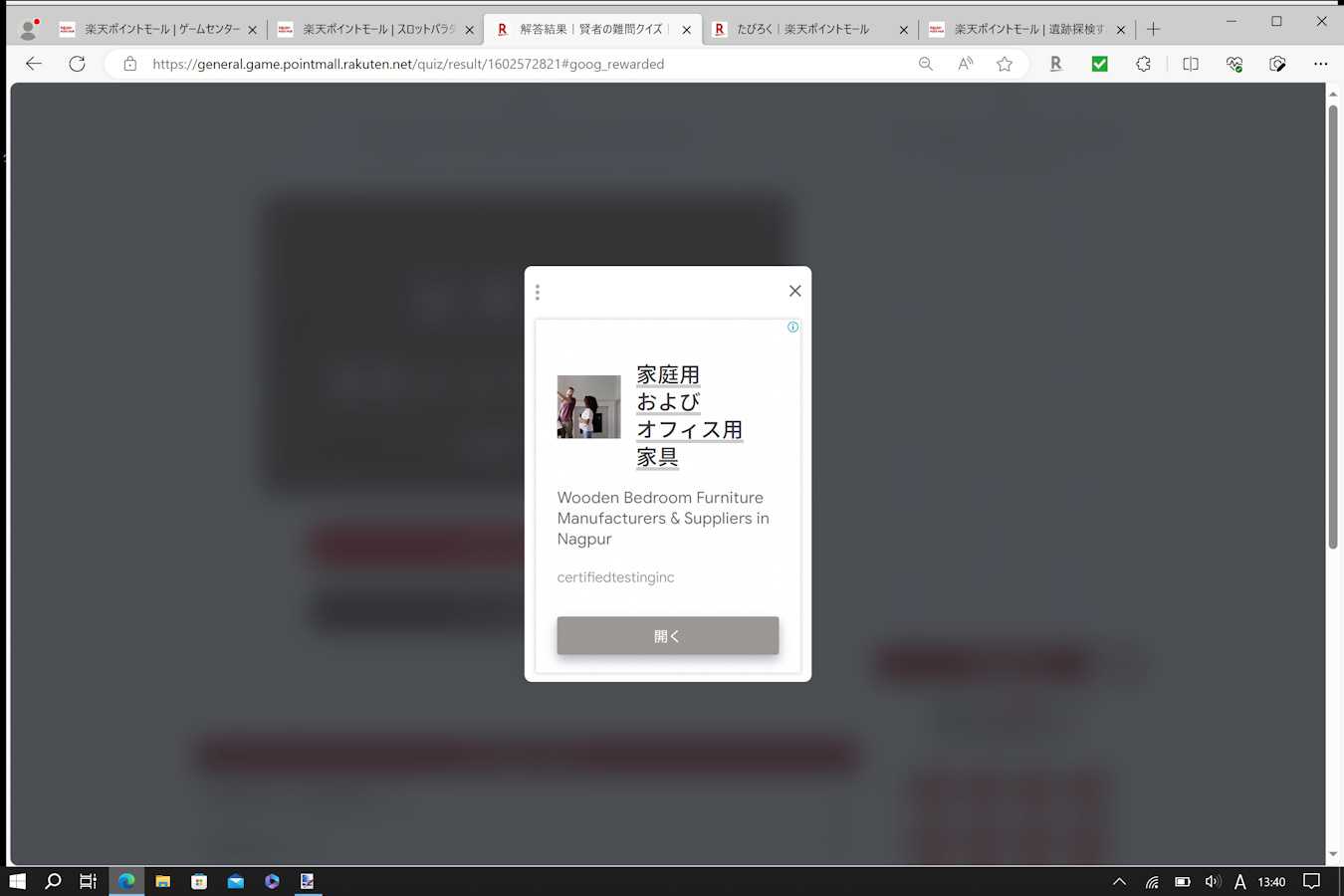Open Task View on the taskbar

click(x=89, y=881)
